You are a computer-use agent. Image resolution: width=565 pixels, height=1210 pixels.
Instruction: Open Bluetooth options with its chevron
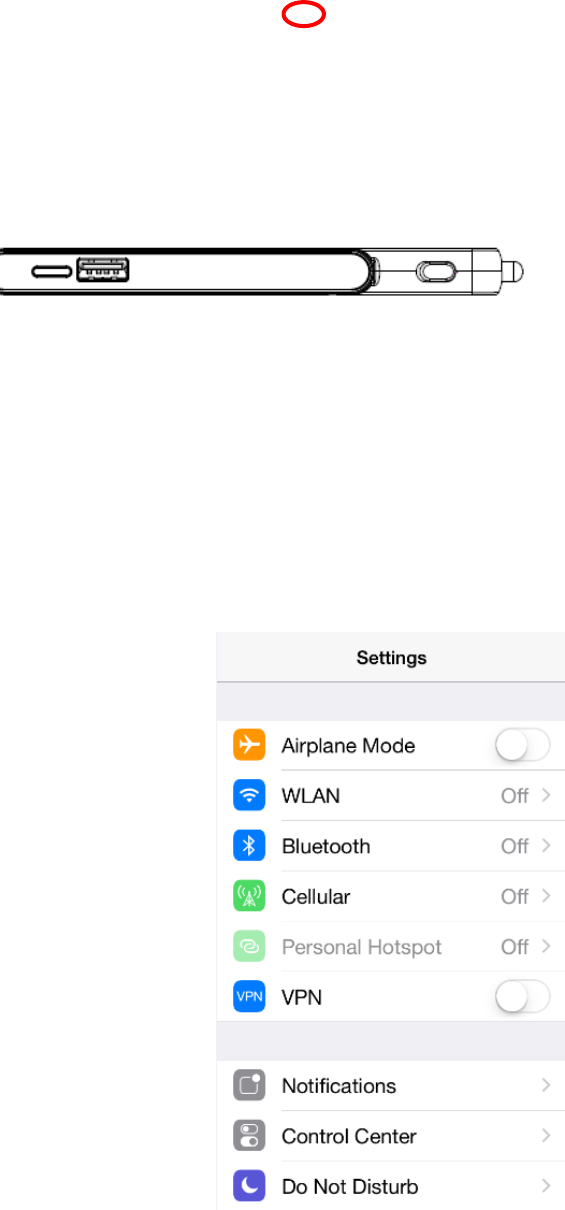546,846
